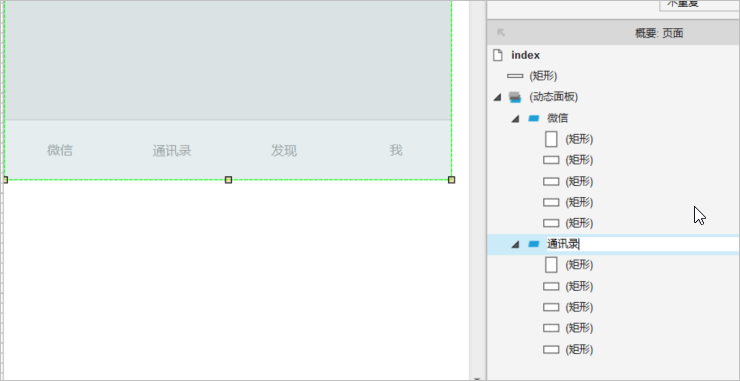The width and height of the screenshot is (740, 381).
Task: Click the 我 tab on canvas
Action: (396, 151)
